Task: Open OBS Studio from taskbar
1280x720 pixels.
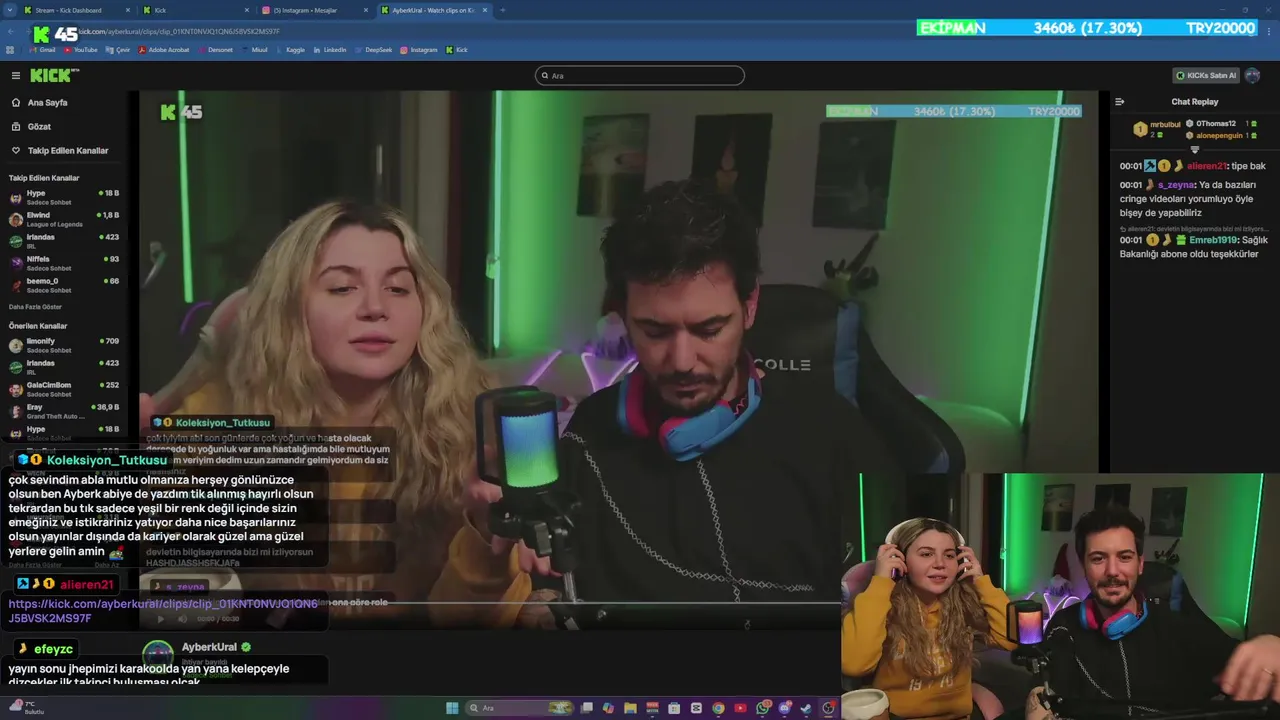Action: 828,708
